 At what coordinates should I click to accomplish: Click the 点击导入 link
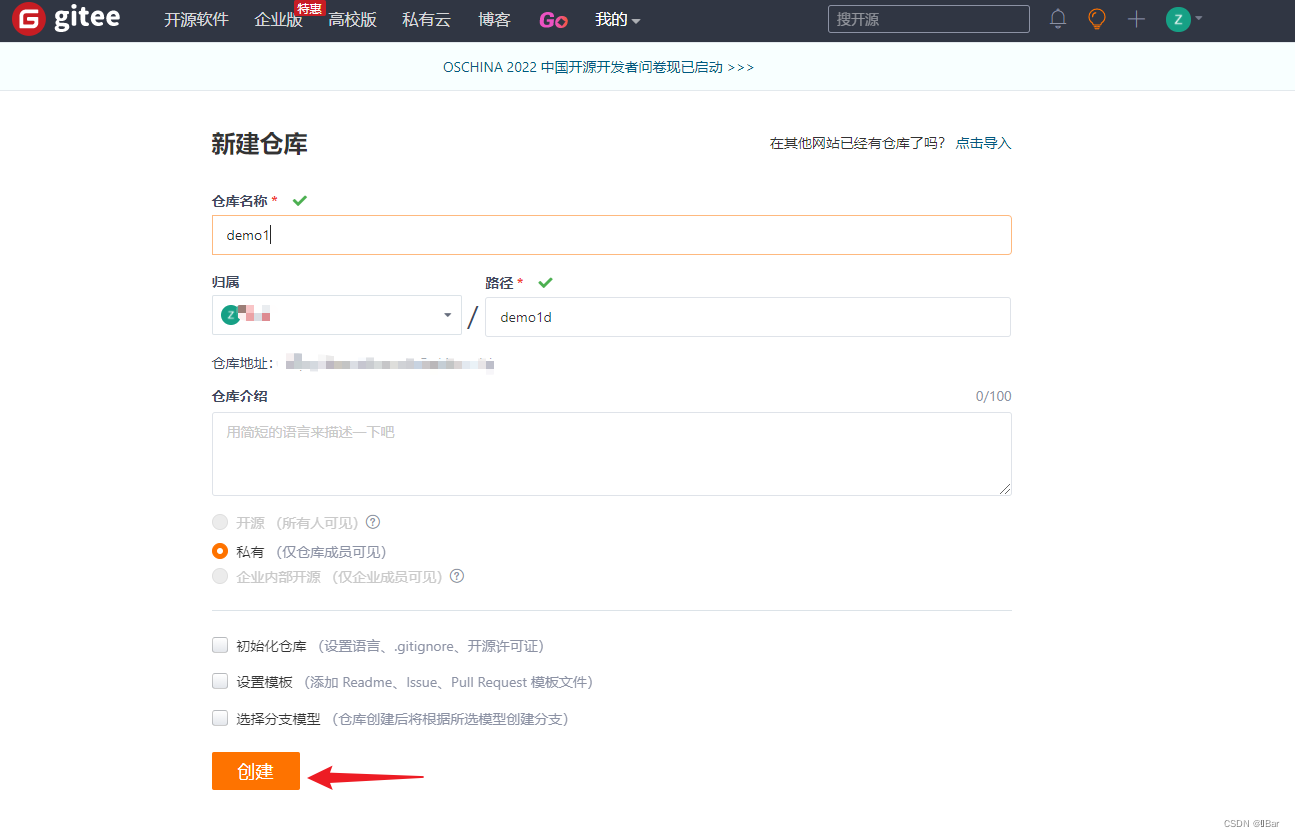pos(983,143)
